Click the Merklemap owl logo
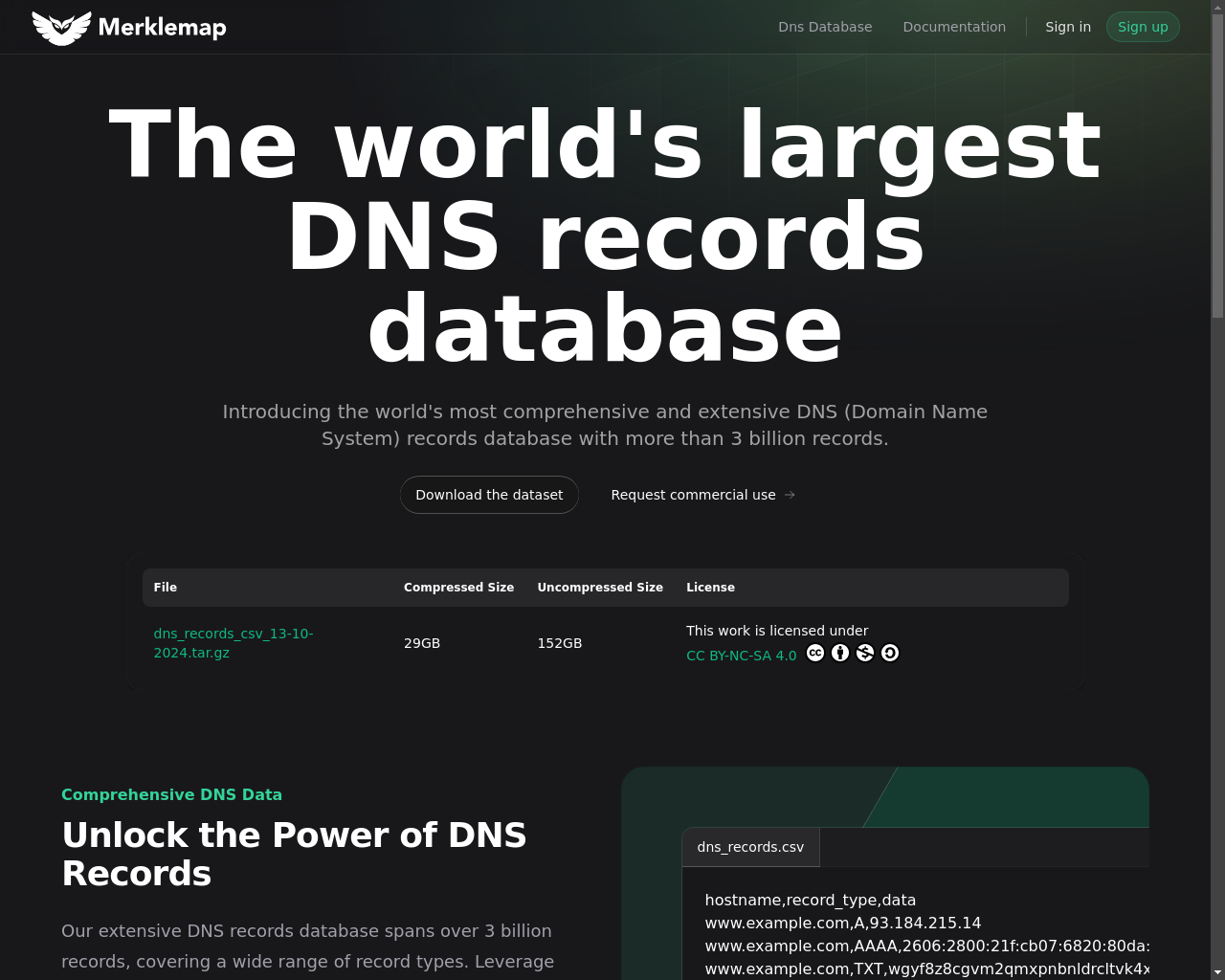 pyautogui.click(x=62, y=28)
